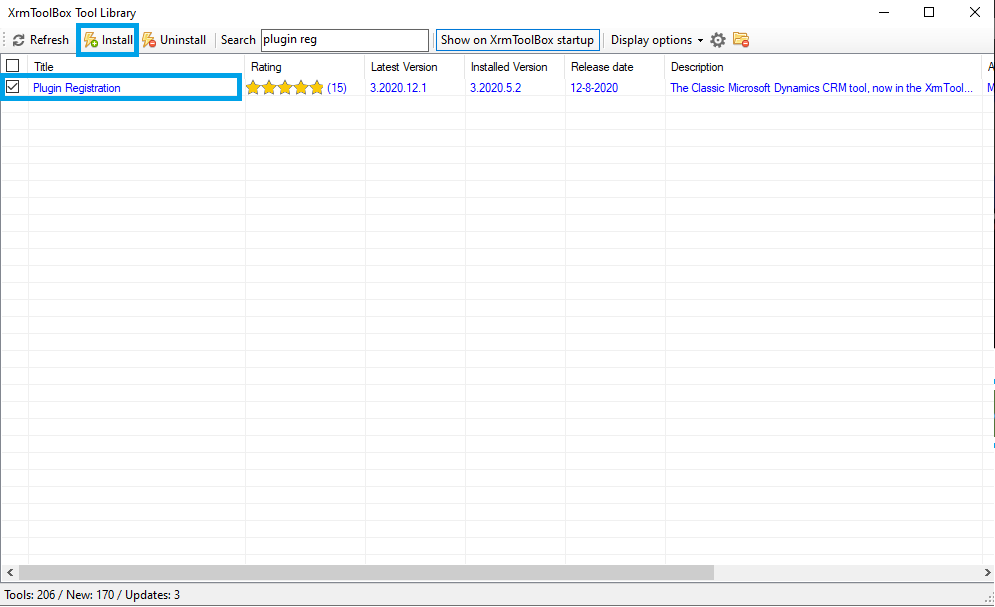
Task: Tick the select-all checkbox in header
Action: [x=13, y=65]
